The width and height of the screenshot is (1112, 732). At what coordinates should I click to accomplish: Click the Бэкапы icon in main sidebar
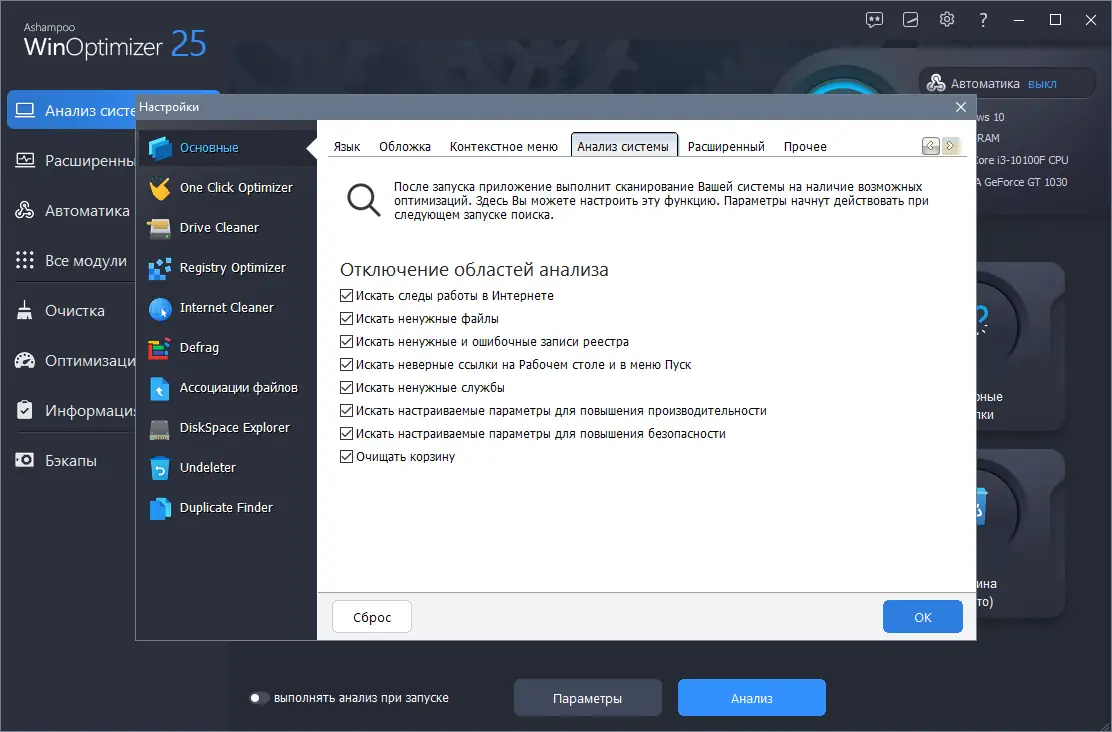click(x=25, y=460)
